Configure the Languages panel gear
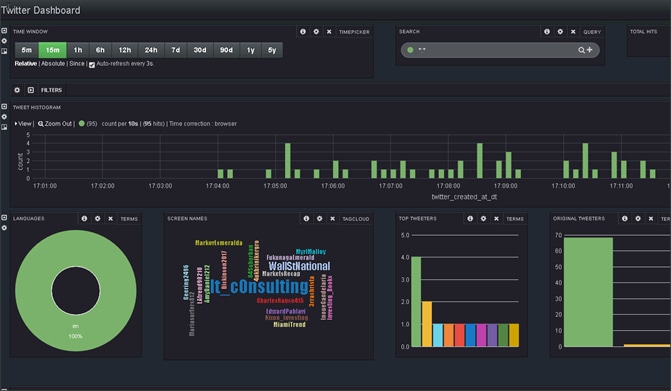671x391 pixels. point(98,219)
